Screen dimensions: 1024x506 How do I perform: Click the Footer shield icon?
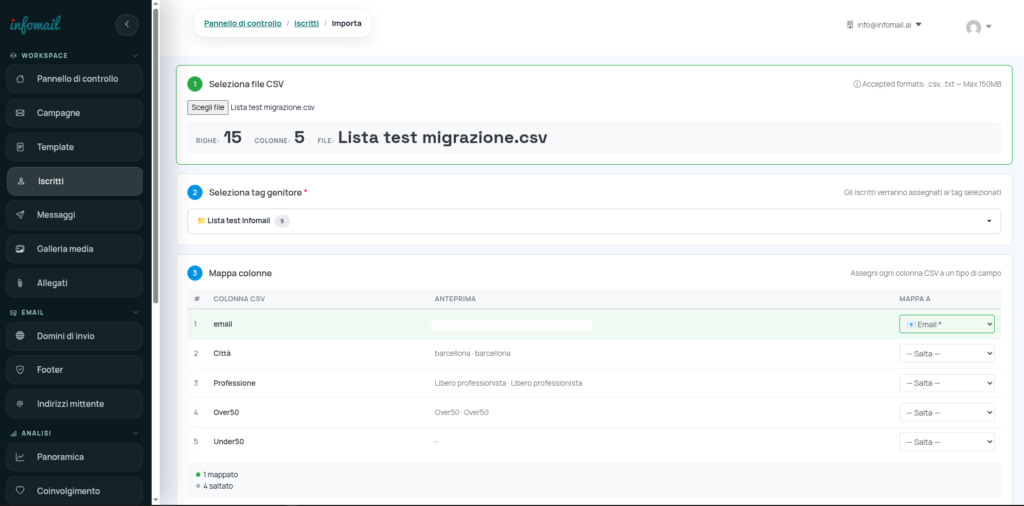(x=21, y=370)
